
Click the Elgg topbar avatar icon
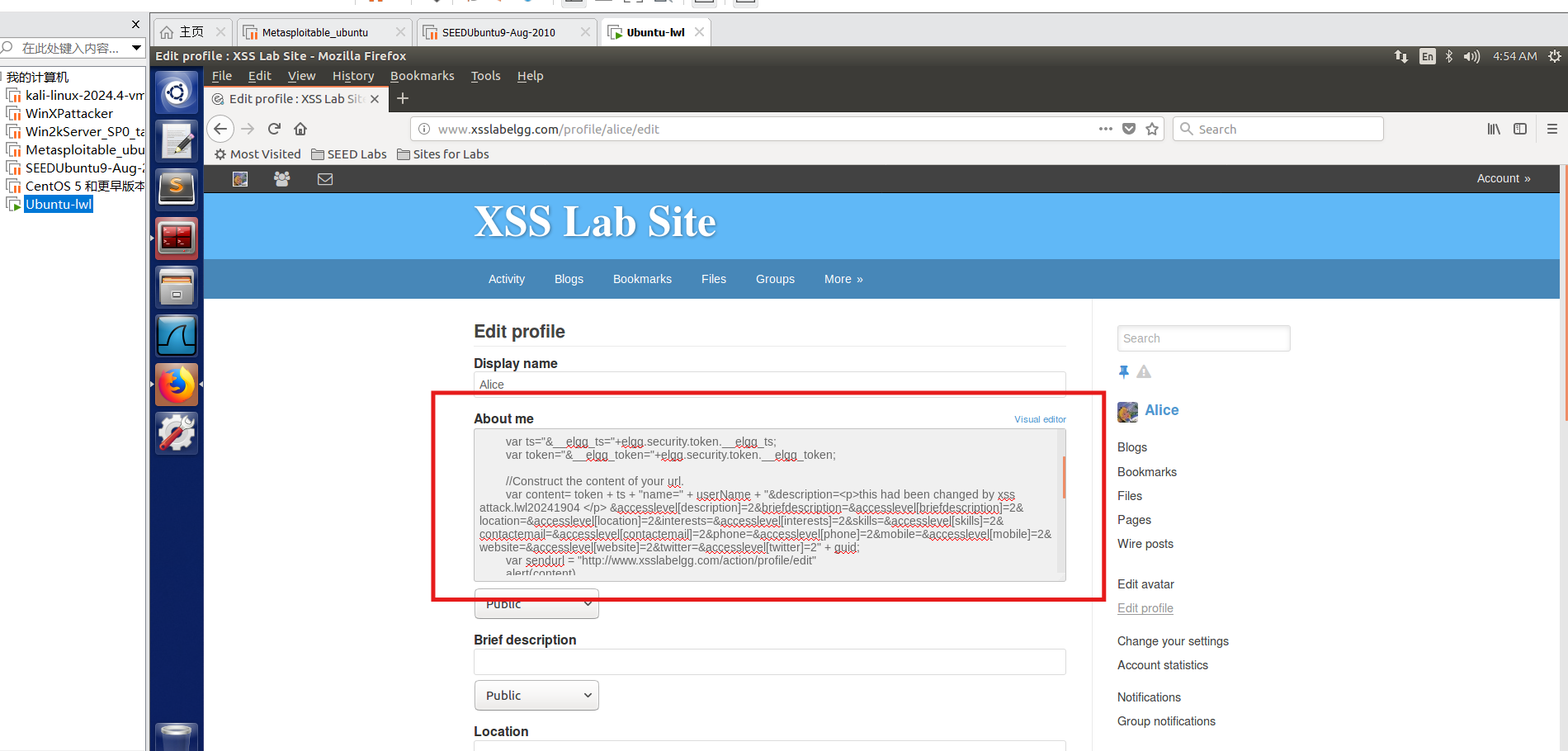[x=240, y=179]
